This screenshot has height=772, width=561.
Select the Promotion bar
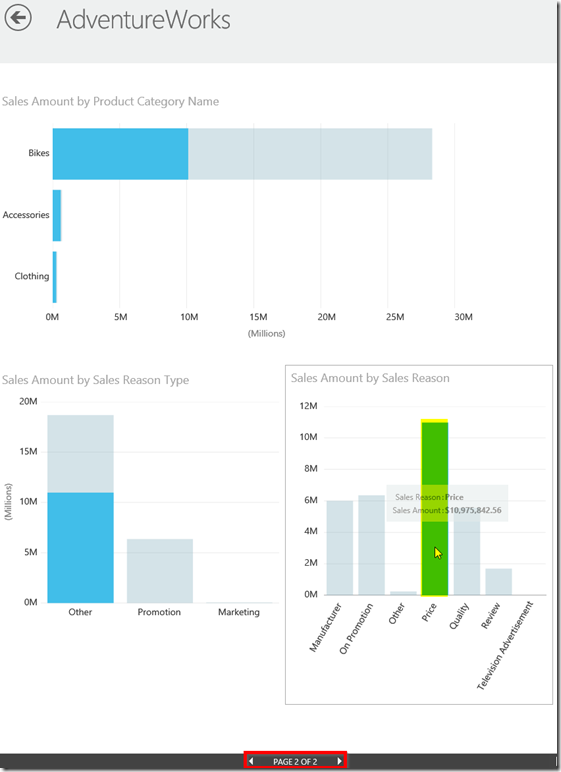point(160,571)
